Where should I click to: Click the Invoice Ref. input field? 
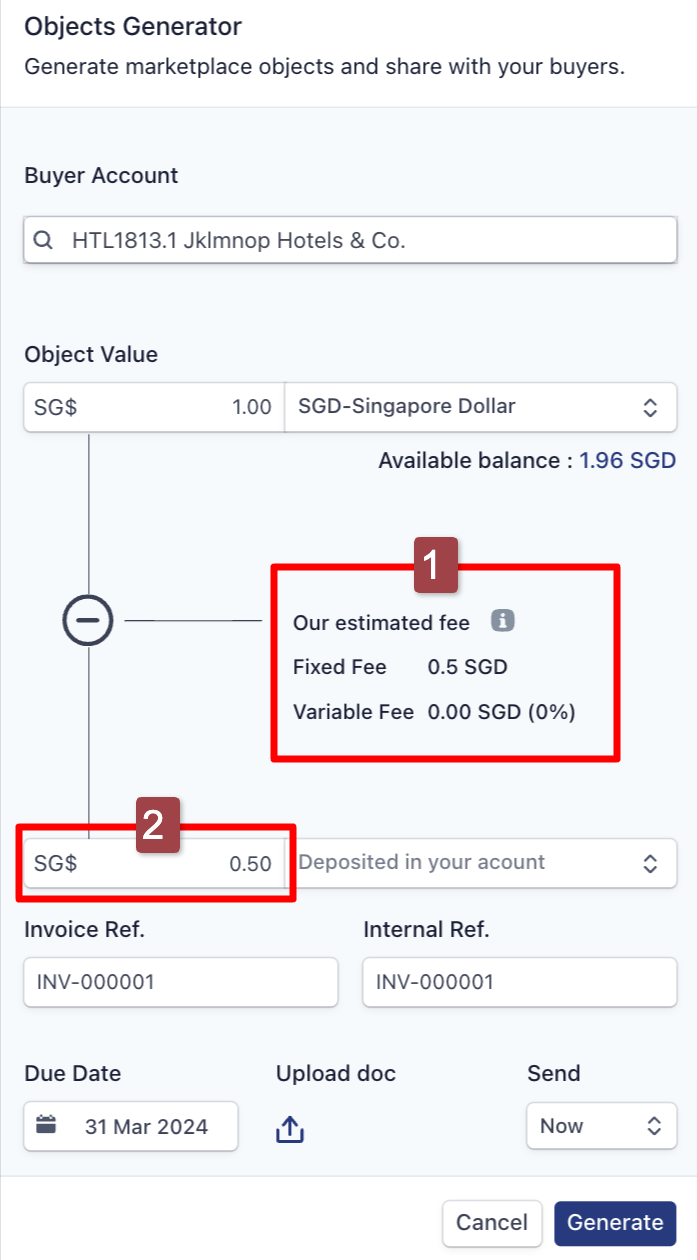click(x=181, y=982)
